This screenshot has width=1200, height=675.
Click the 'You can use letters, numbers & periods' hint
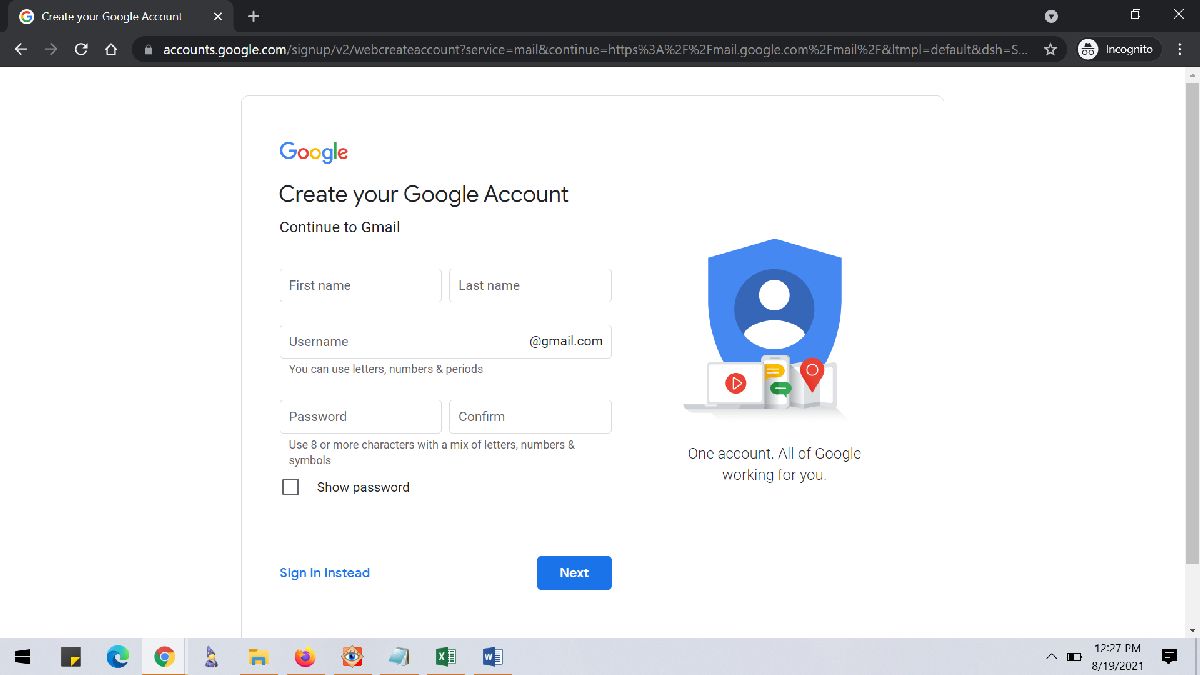point(386,369)
